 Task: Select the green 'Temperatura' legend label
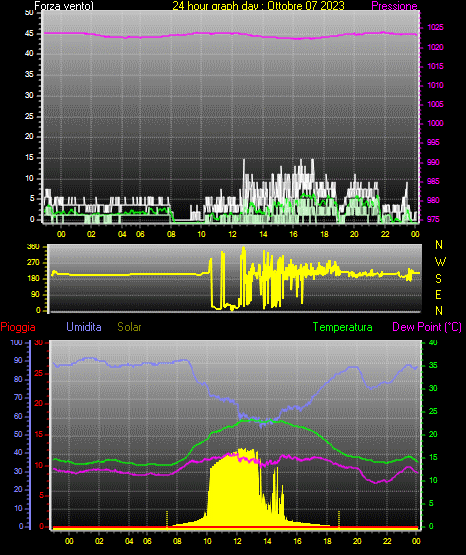(x=343, y=327)
